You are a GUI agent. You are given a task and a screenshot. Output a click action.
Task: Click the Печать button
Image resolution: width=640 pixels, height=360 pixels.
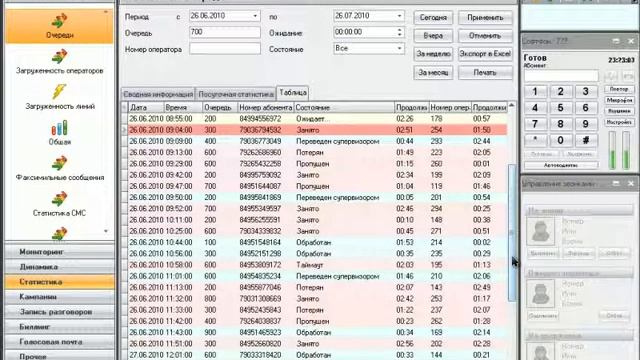485,73
